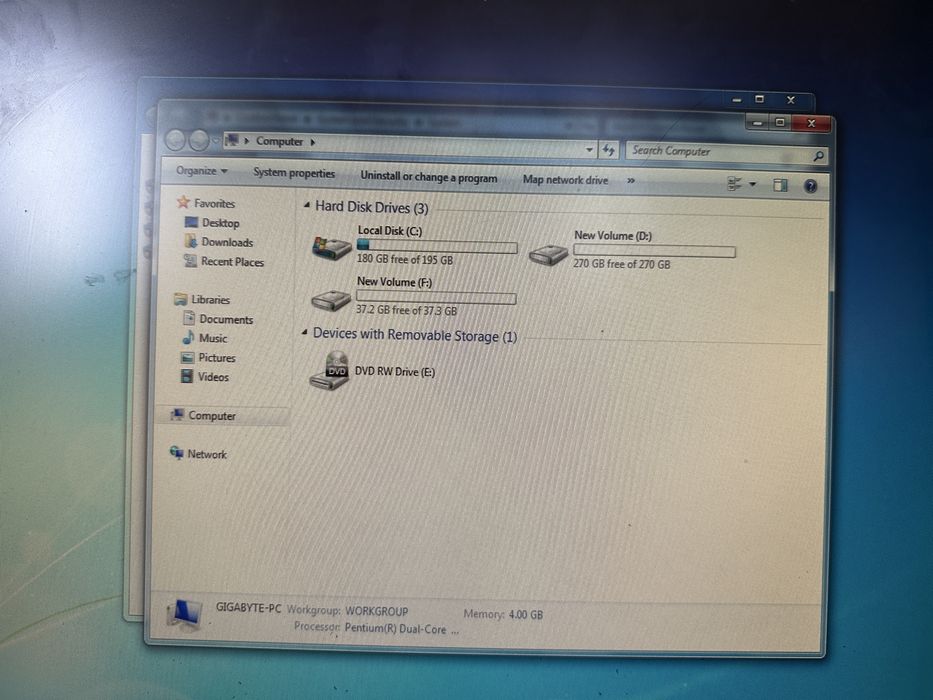Click the arrow before Computer in breadcrumb
Image resolution: width=933 pixels, height=700 pixels.
click(x=247, y=141)
